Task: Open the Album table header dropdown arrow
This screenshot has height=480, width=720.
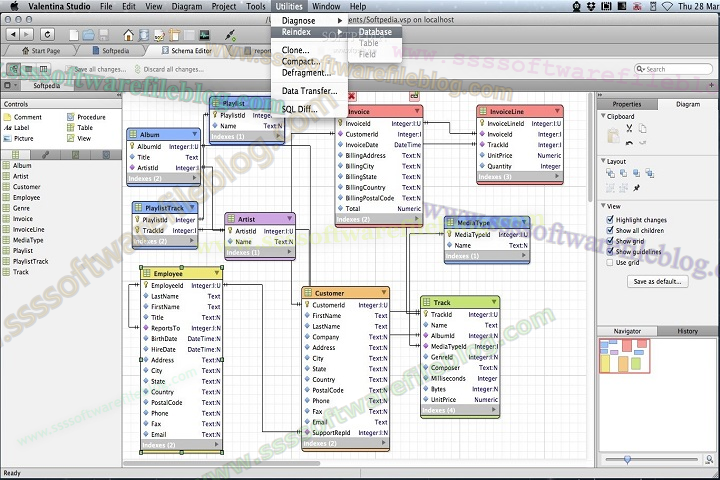Action: coord(194,134)
